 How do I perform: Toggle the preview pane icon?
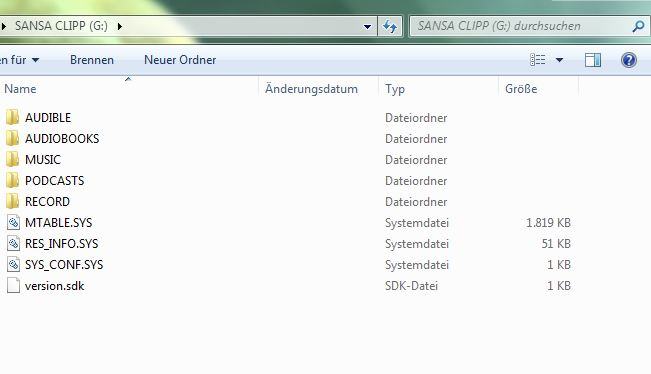pyautogui.click(x=593, y=60)
